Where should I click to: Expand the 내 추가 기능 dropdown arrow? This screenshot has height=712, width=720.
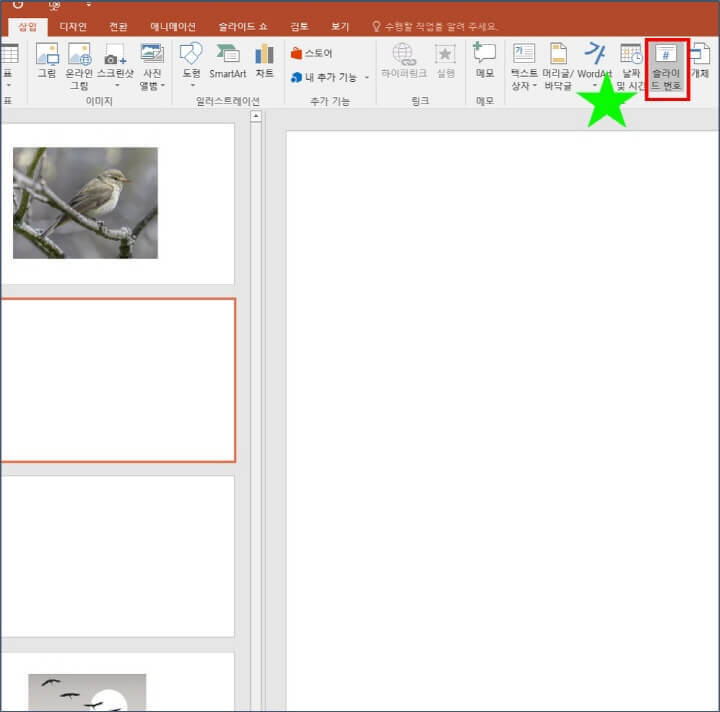[366, 78]
